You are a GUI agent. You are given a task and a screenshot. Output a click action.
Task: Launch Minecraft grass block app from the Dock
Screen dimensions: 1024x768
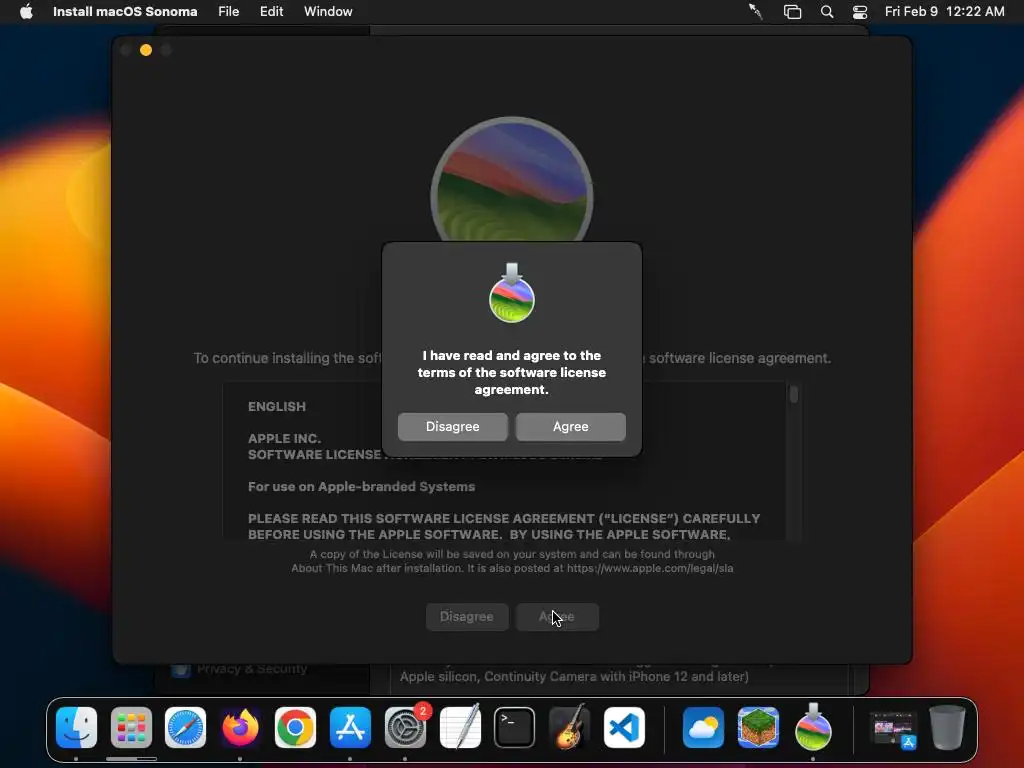click(x=758, y=727)
